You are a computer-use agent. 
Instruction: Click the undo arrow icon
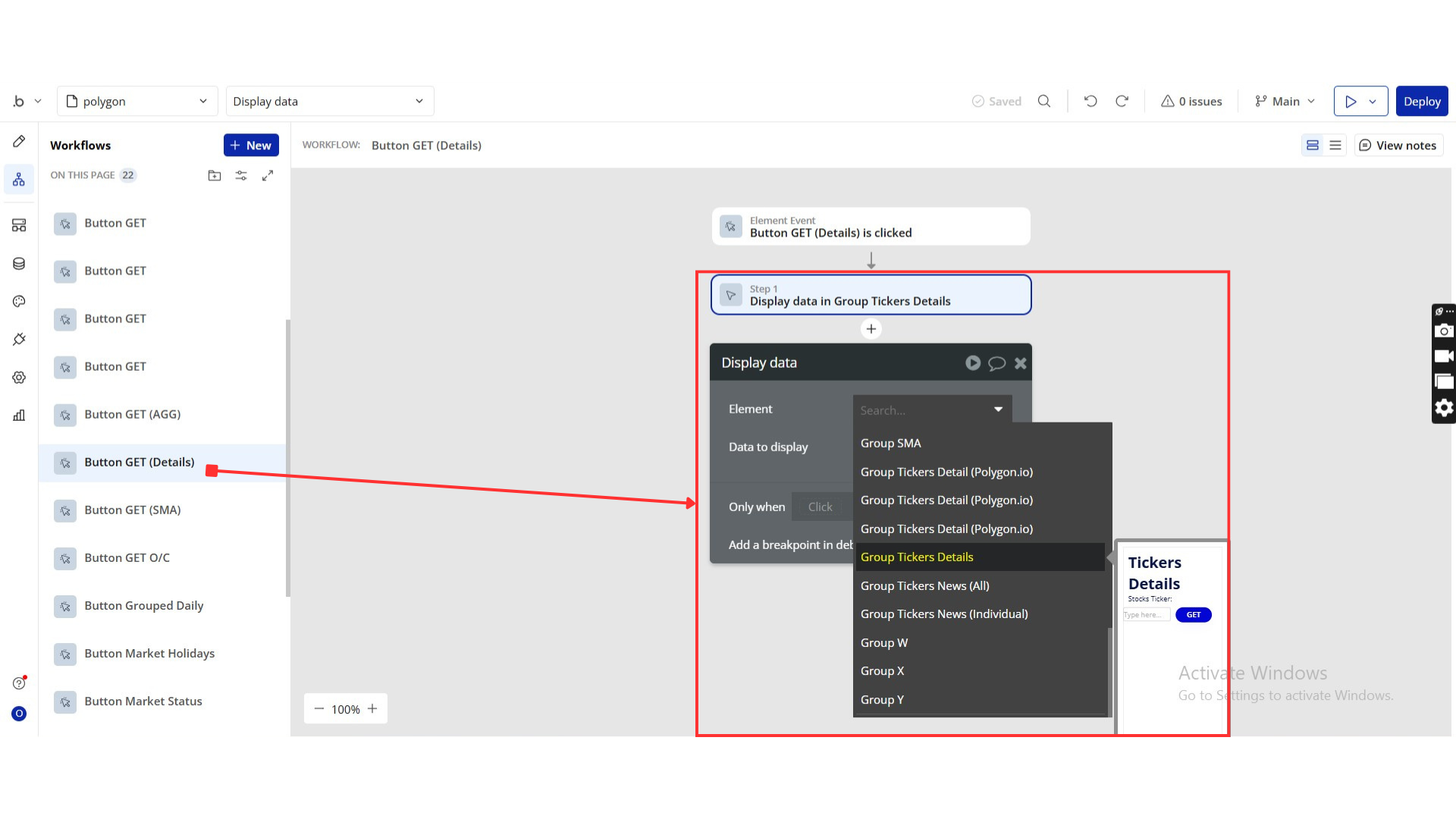pos(1090,101)
